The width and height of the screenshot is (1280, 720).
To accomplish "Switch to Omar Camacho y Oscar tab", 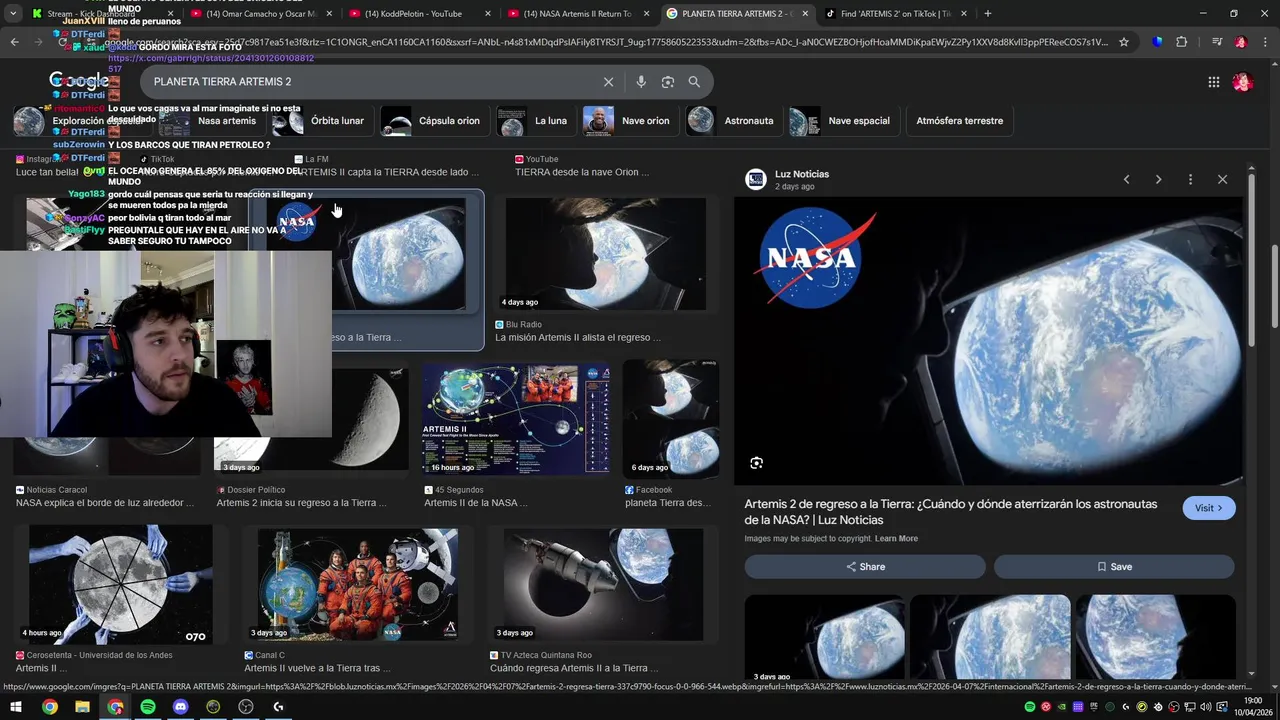I will pyautogui.click(x=260, y=13).
